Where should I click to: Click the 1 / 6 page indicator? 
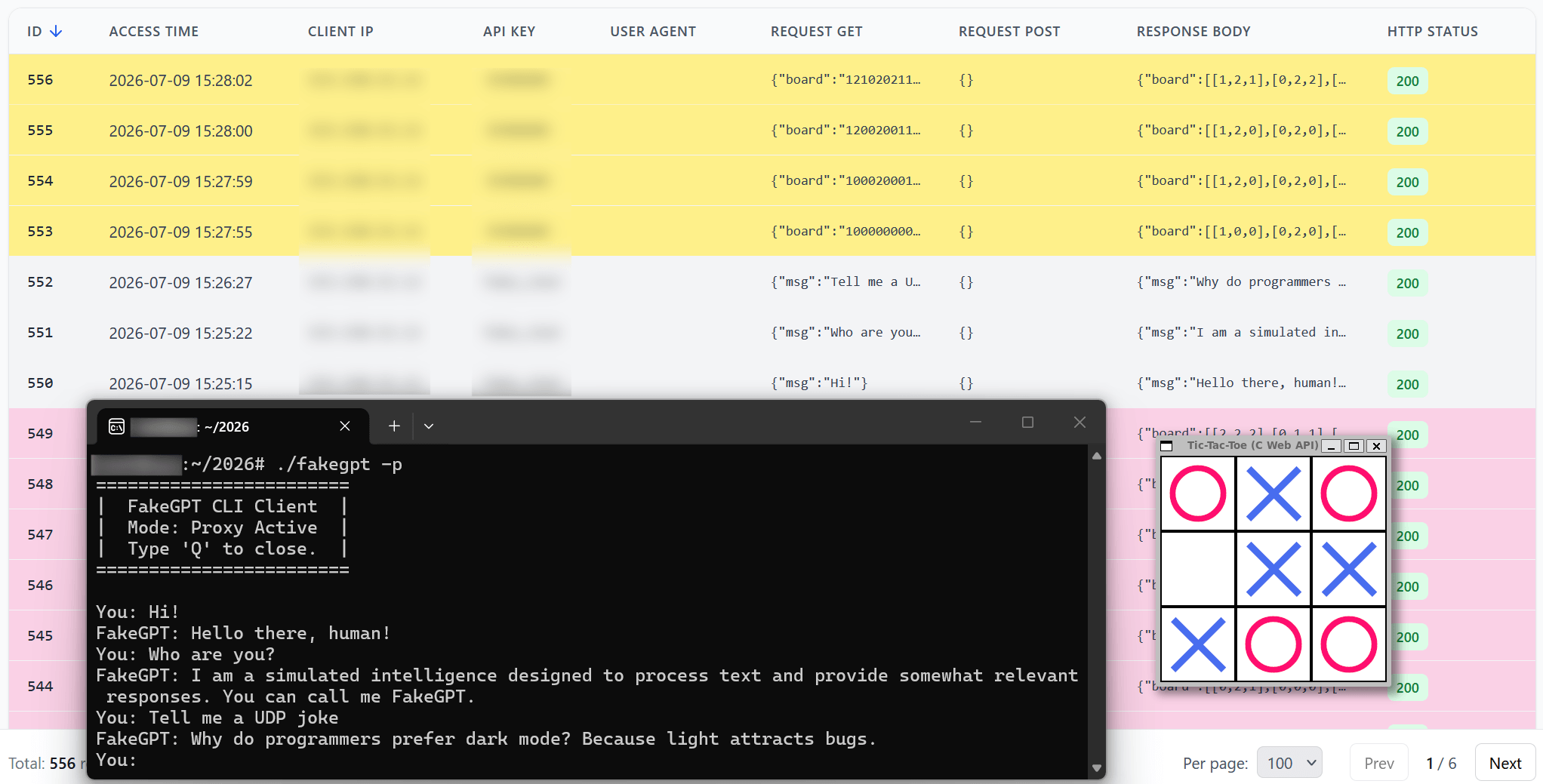1441,763
